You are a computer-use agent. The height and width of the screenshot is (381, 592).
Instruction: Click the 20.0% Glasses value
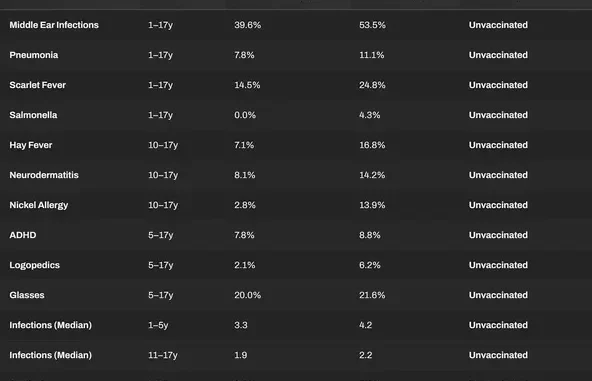click(x=247, y=295)
